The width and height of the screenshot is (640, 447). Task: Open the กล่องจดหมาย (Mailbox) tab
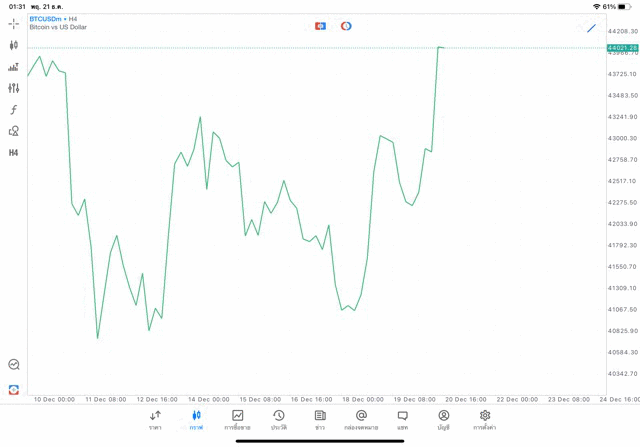[x=361, y=419]
